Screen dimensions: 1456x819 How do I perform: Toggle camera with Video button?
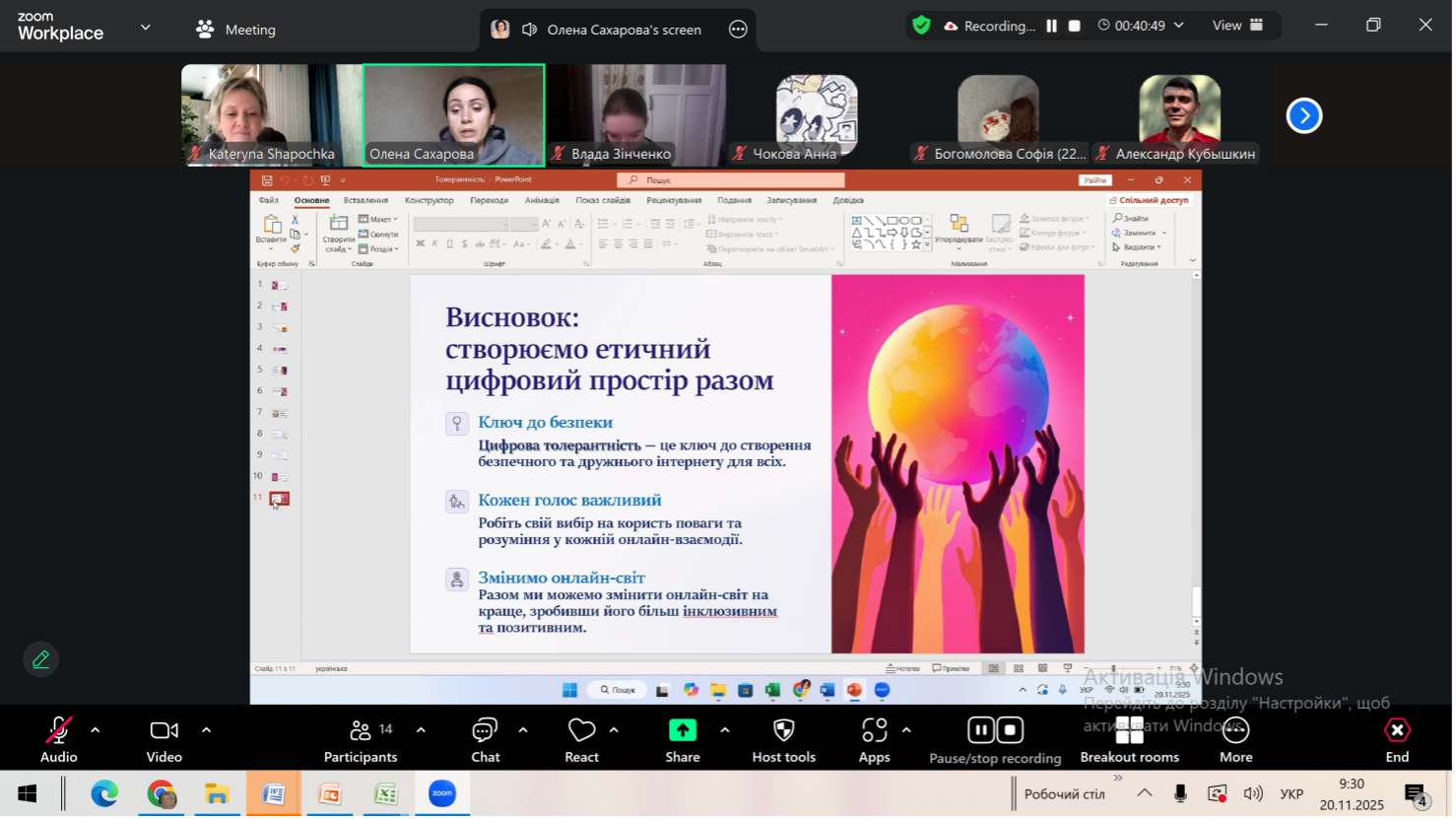164,739
